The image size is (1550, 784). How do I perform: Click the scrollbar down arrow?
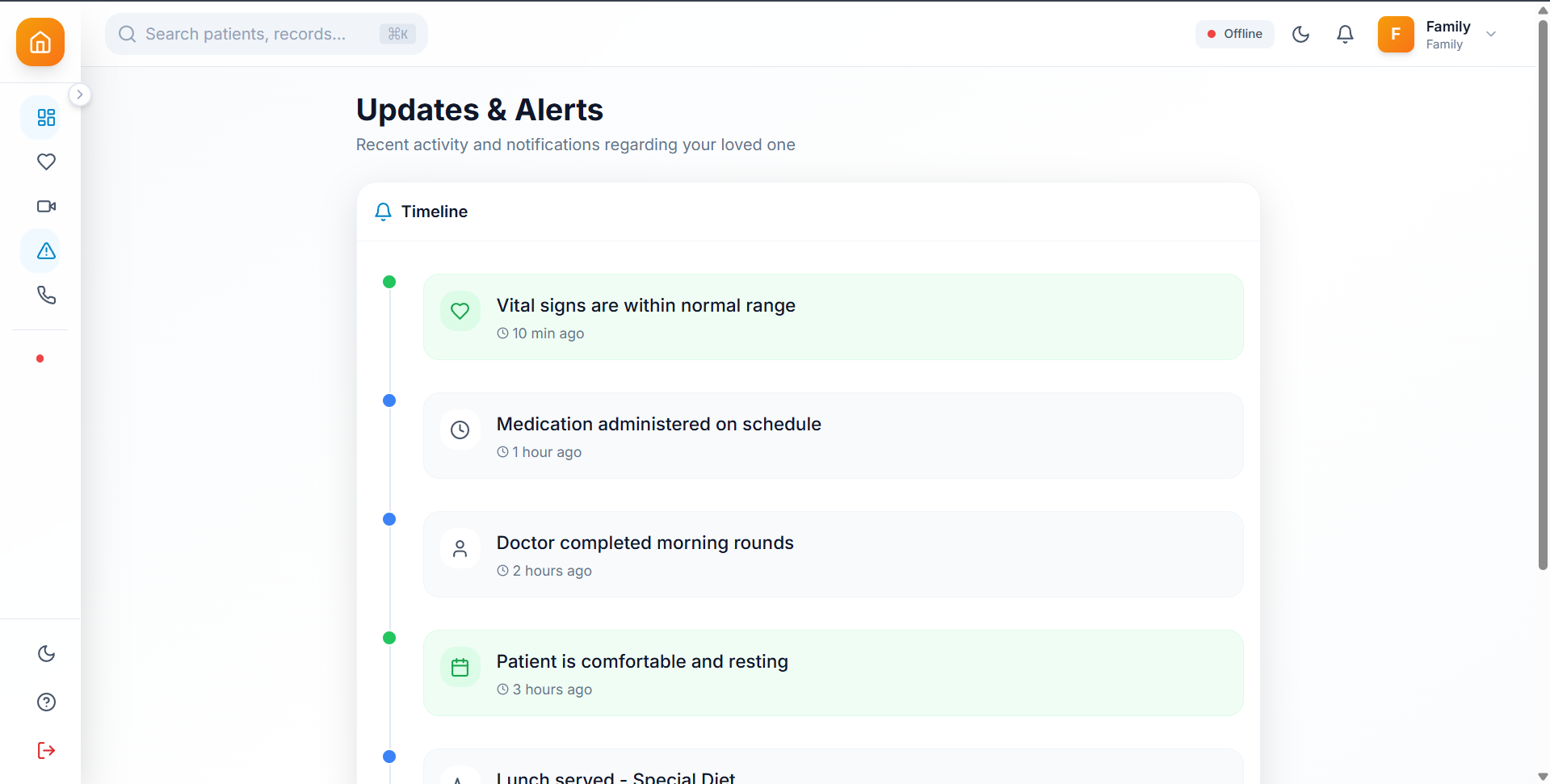click(1543, 777)
